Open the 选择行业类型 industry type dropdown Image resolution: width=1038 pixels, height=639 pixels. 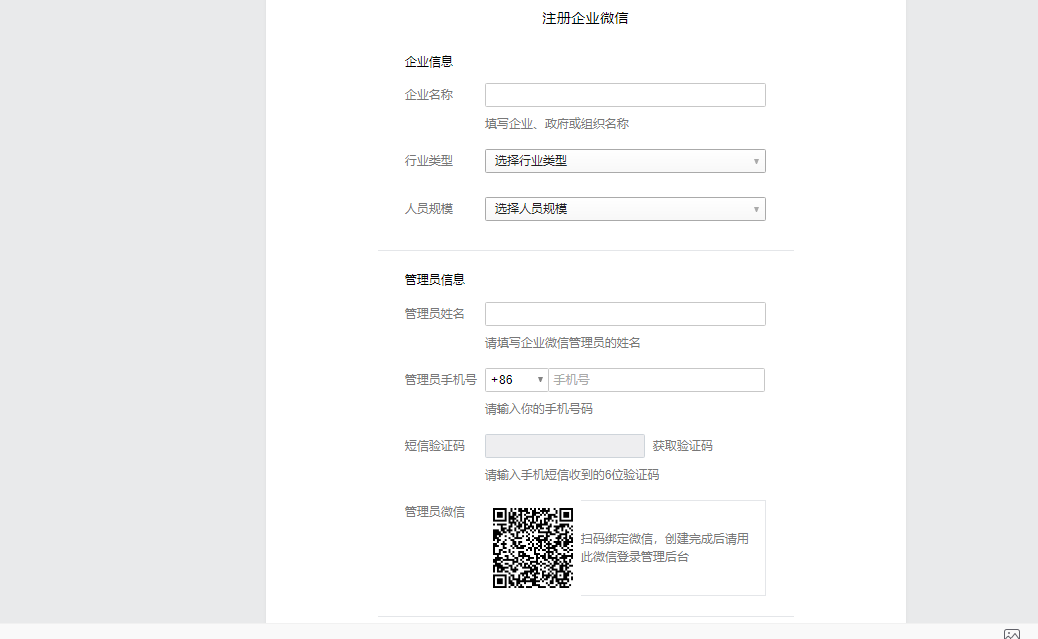pyautogui.click(x=625, y=160)
